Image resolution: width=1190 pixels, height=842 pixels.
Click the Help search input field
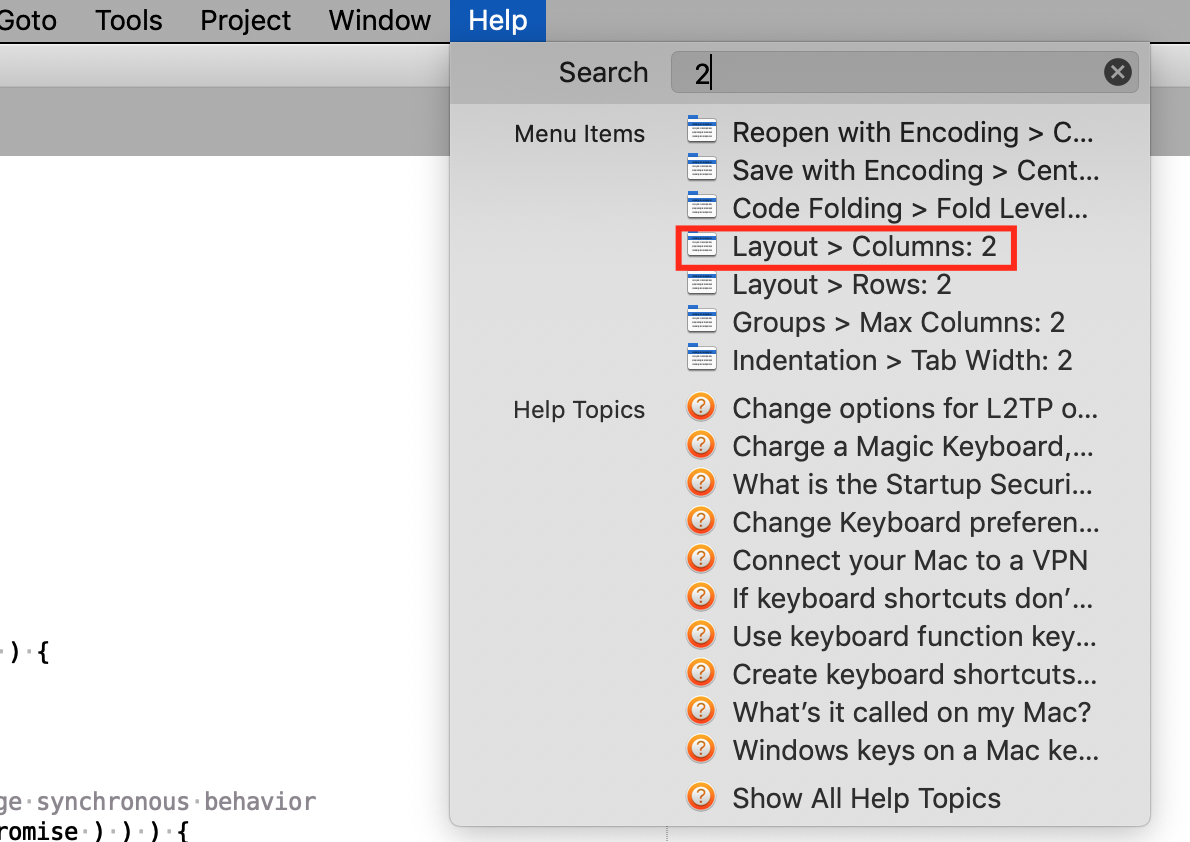click(904, 72)
